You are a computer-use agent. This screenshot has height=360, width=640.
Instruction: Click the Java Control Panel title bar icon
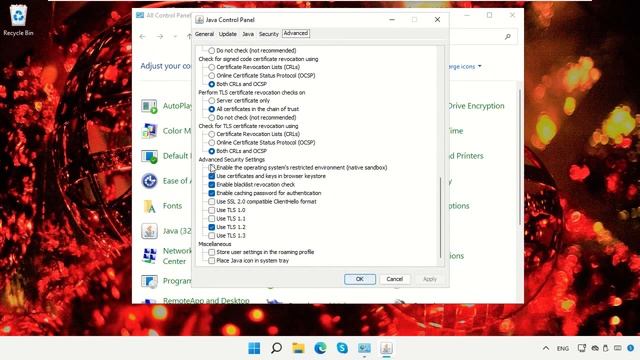[200, 20]
